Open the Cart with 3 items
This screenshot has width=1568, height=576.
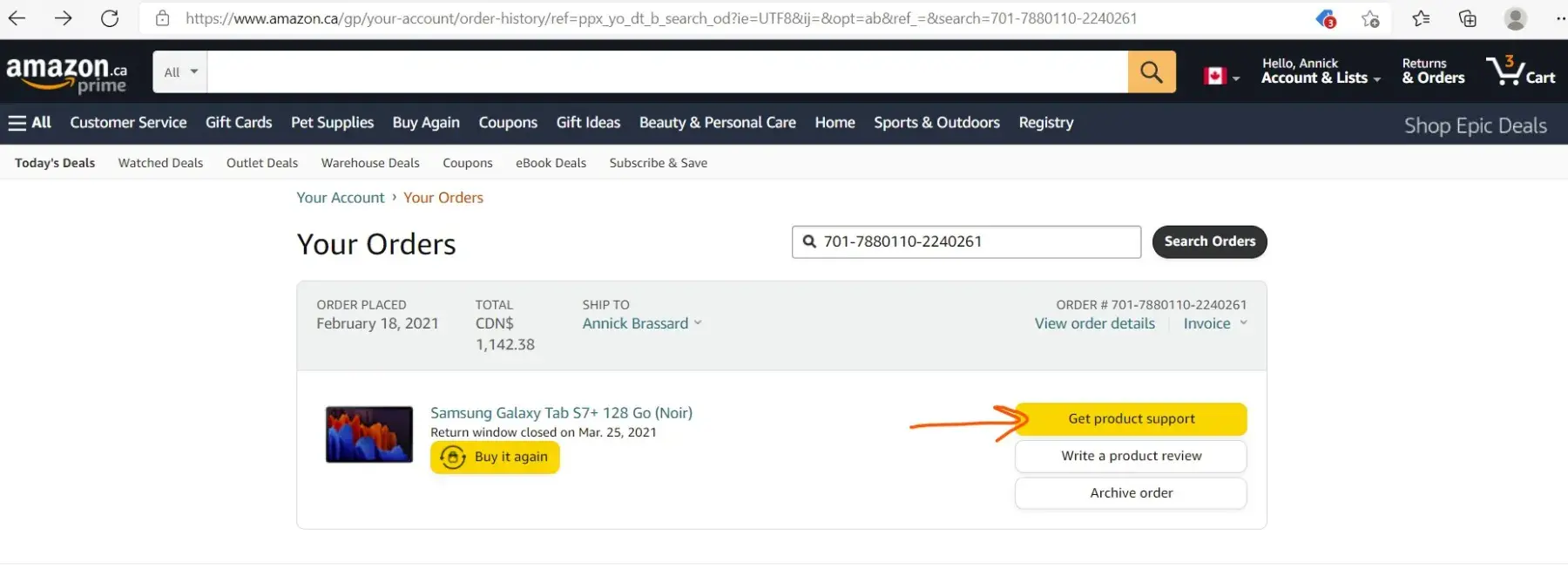click(x=1521, y=71)
